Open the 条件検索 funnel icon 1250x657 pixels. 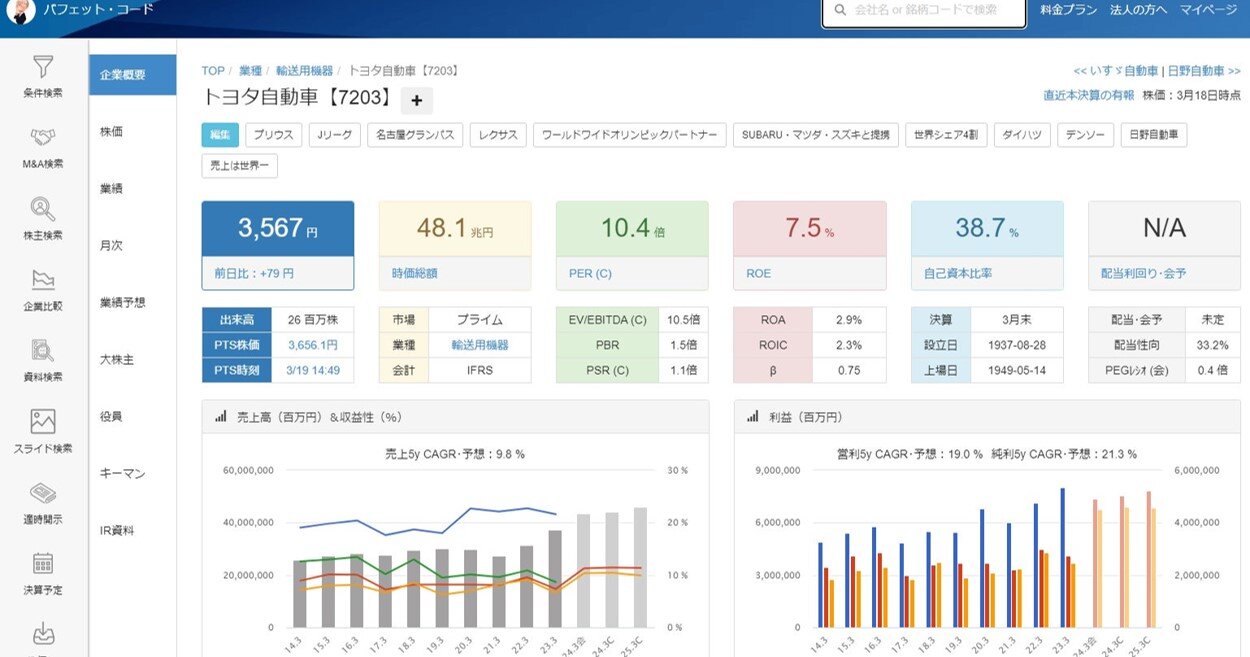43,67
